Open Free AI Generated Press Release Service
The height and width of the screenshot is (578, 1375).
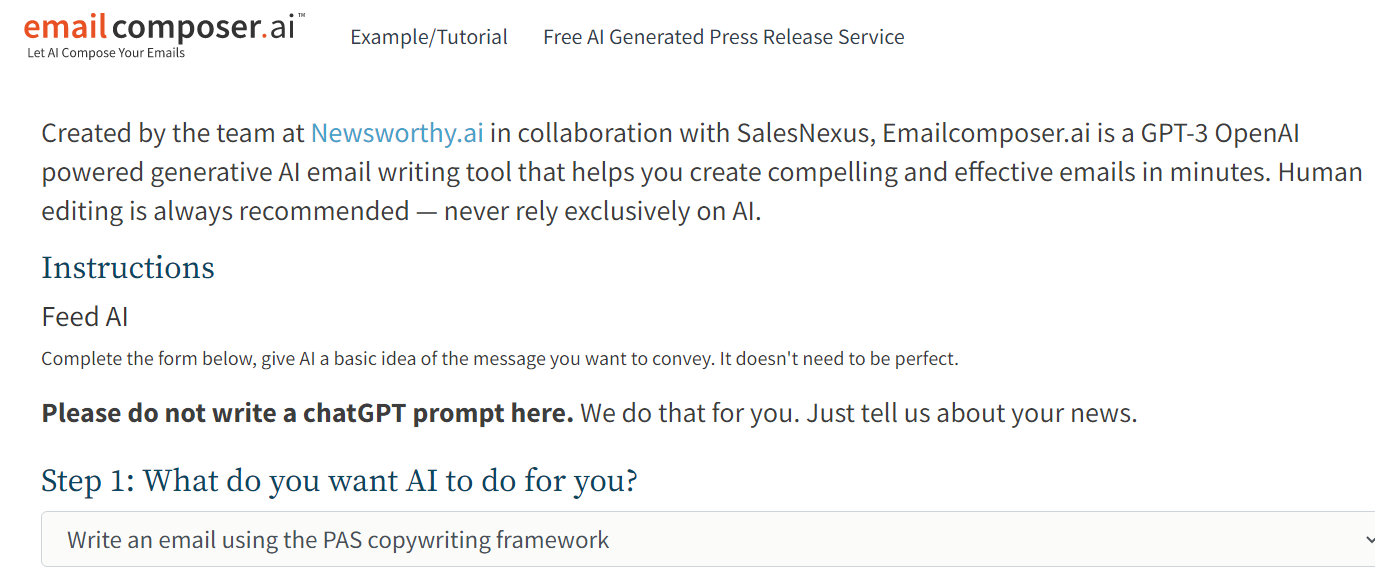[x=724, y=37]
